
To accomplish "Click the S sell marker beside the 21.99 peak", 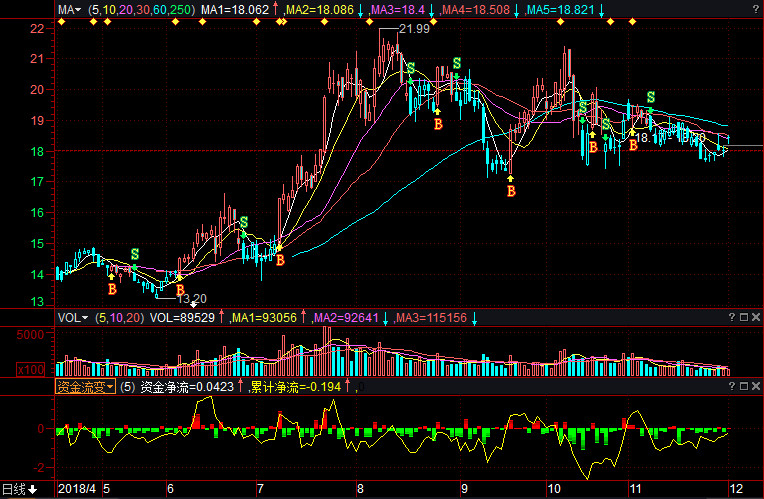I will click(x=411, y=68).
